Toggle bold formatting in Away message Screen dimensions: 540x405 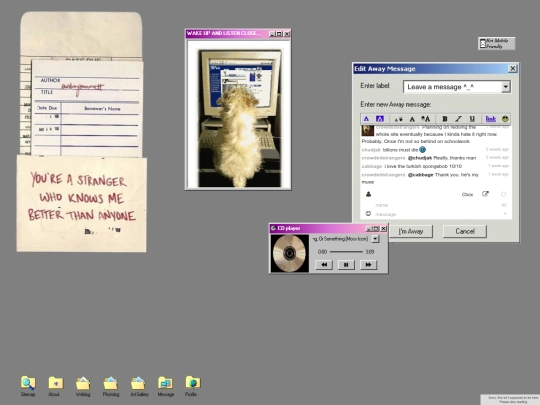point(445,119)
